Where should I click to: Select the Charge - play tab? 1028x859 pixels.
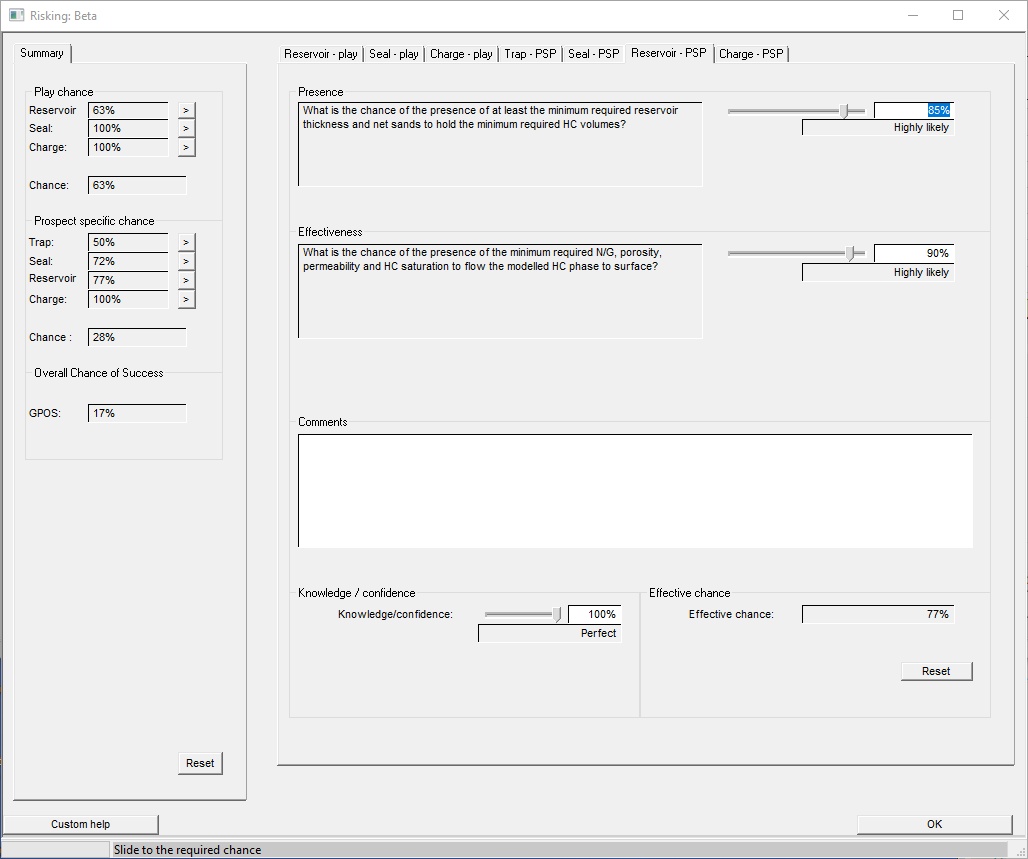pyautogui.click(x=461, y=54)
